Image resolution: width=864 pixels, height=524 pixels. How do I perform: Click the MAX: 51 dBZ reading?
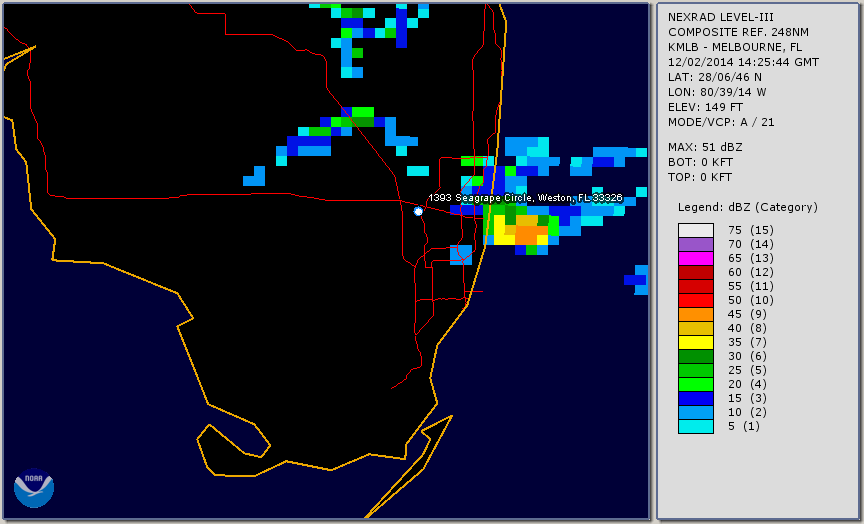click(705, 147)
